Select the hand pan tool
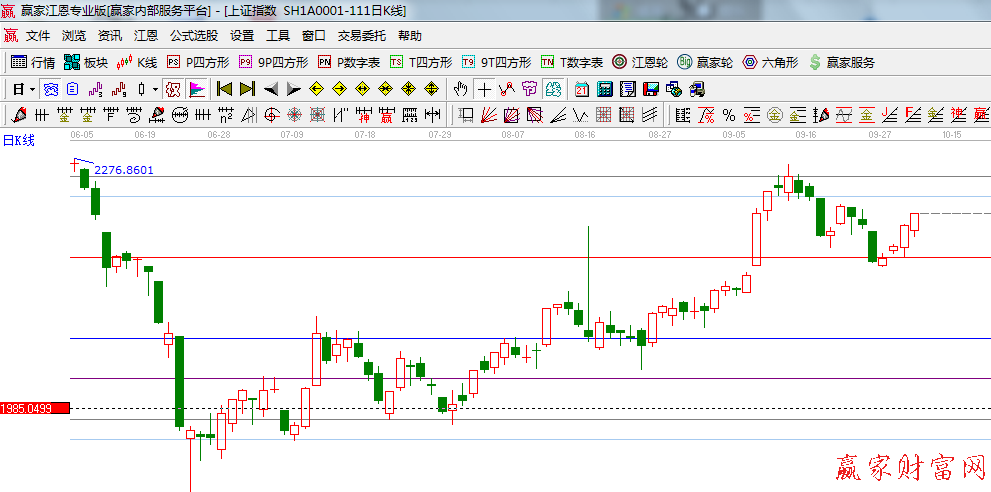The width and height of the screenshot is (991, 492). tap(461, 89)
